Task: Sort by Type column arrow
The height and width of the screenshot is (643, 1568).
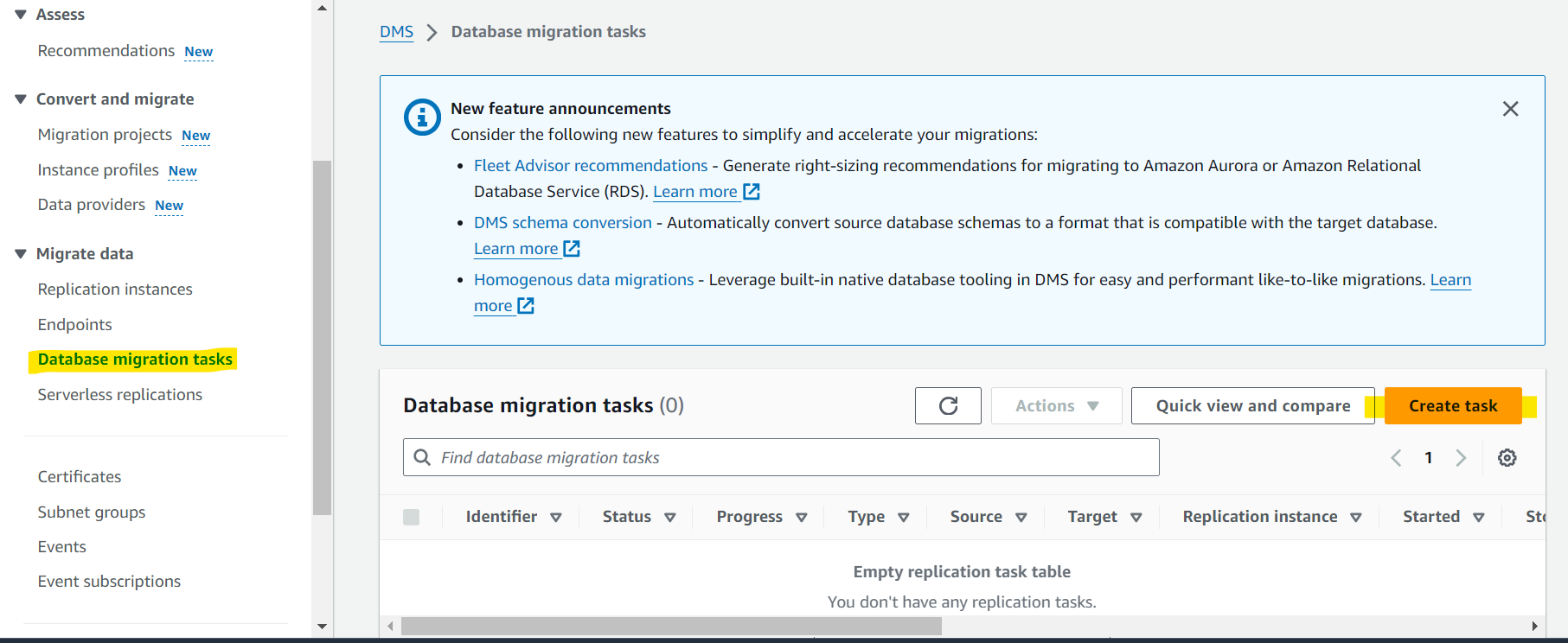Action: 904,518
